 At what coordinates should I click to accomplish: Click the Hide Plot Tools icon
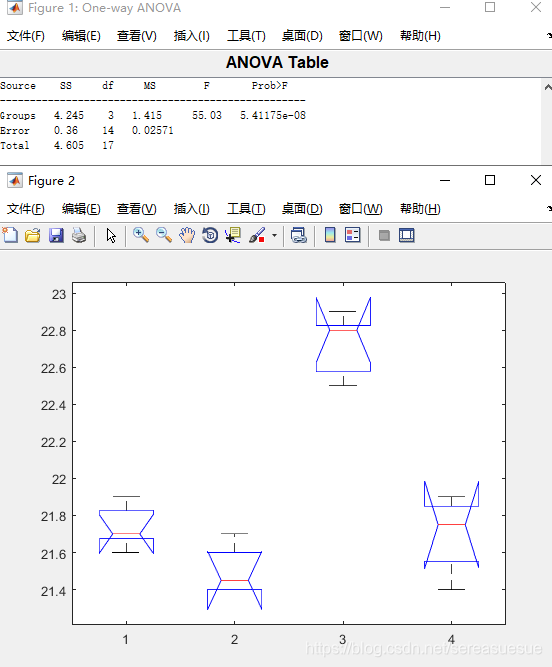click(384, 235)
